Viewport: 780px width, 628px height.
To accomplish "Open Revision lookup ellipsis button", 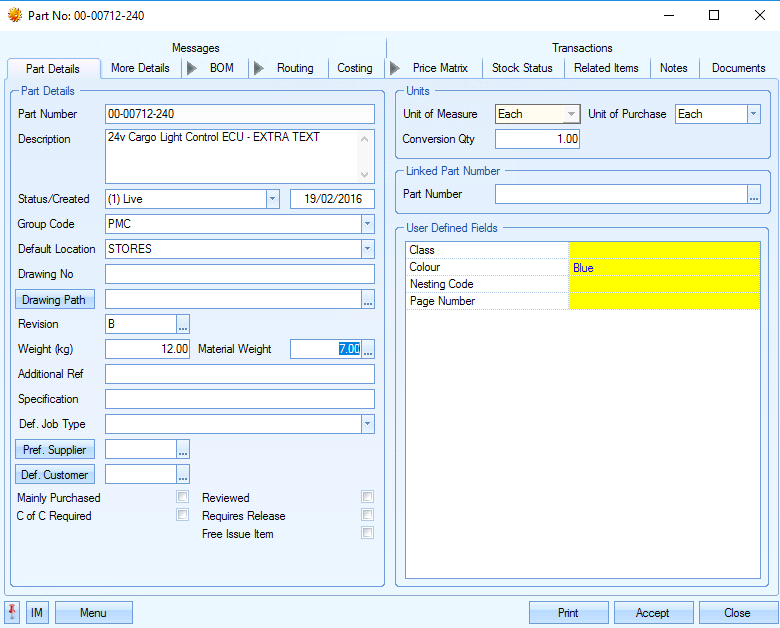I will coord(183,324).
